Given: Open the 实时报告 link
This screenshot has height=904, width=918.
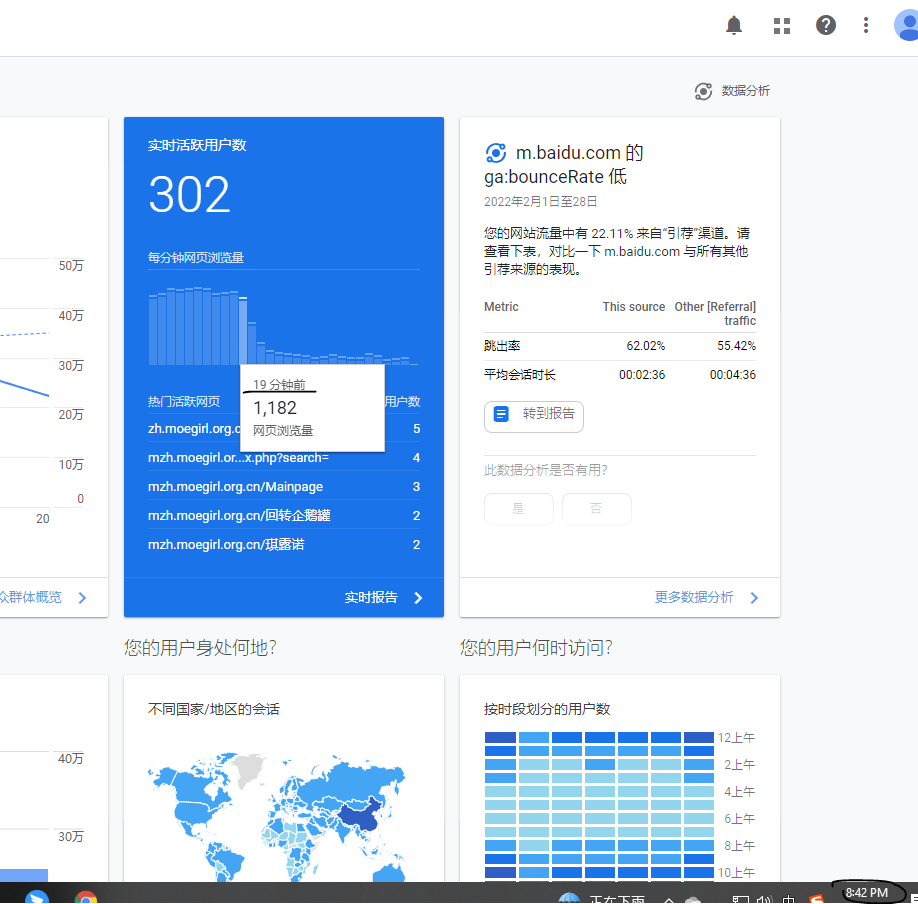Looking at the screenshot, I should point(384,597).
